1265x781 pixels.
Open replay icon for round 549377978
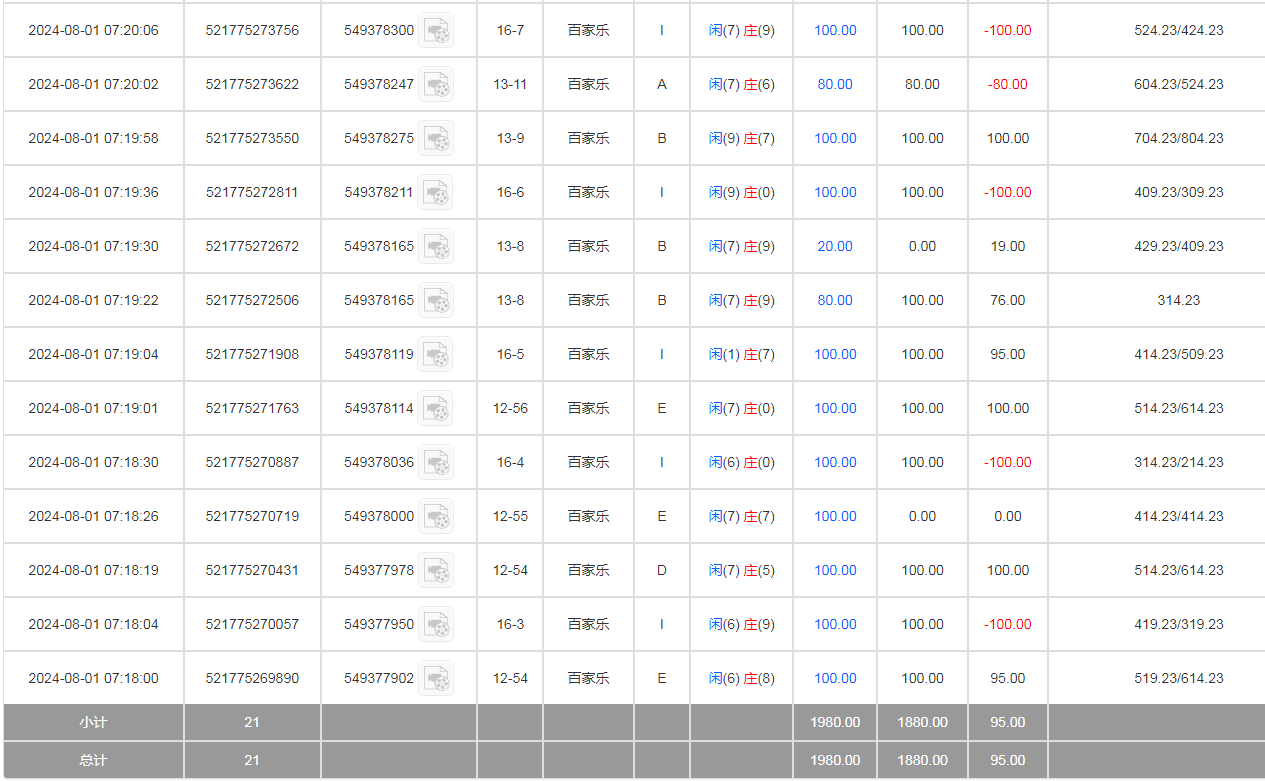click(436, 571)
